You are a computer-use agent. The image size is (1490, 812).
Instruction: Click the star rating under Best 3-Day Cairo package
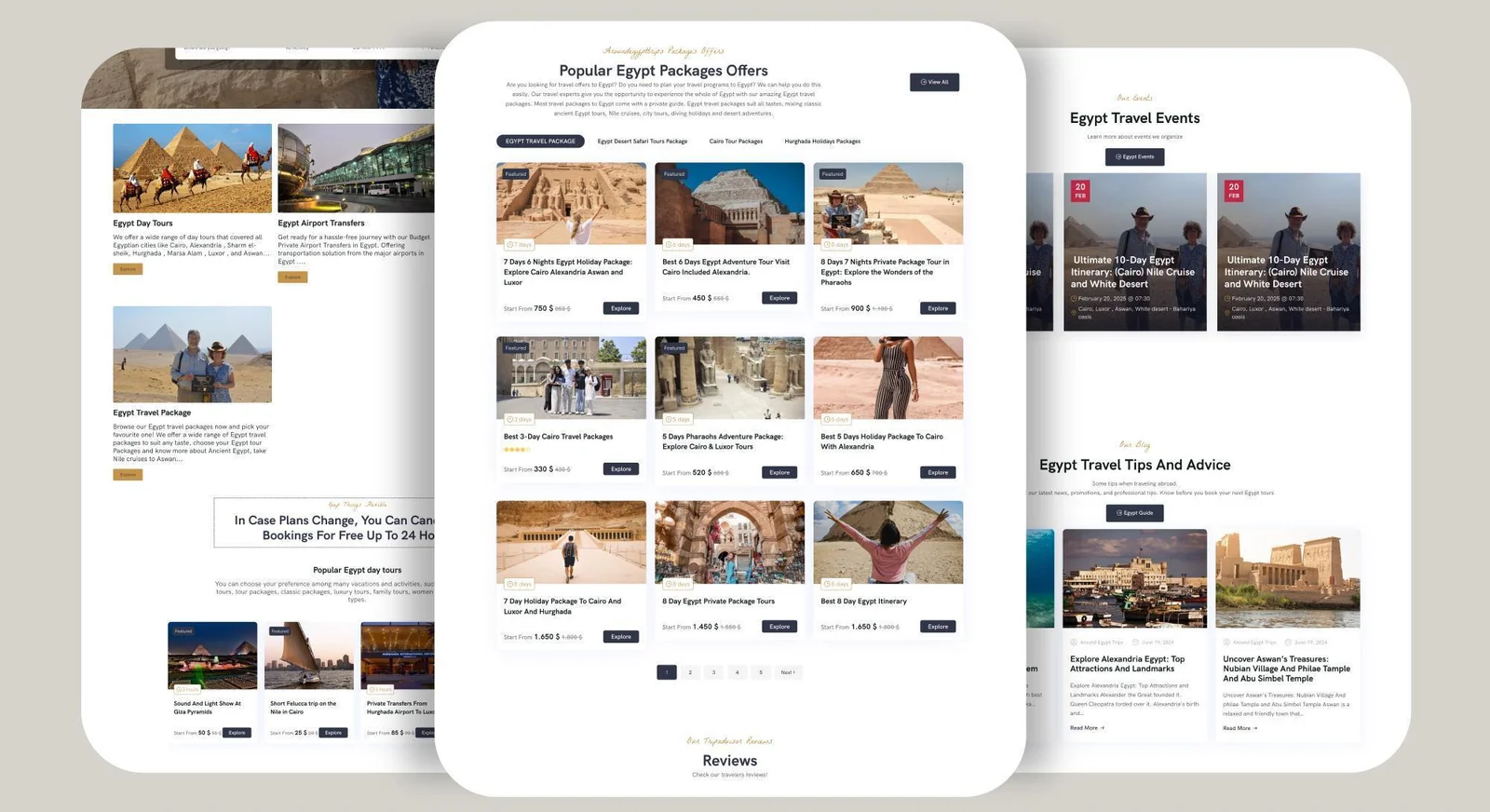click(x=517, y=450)
